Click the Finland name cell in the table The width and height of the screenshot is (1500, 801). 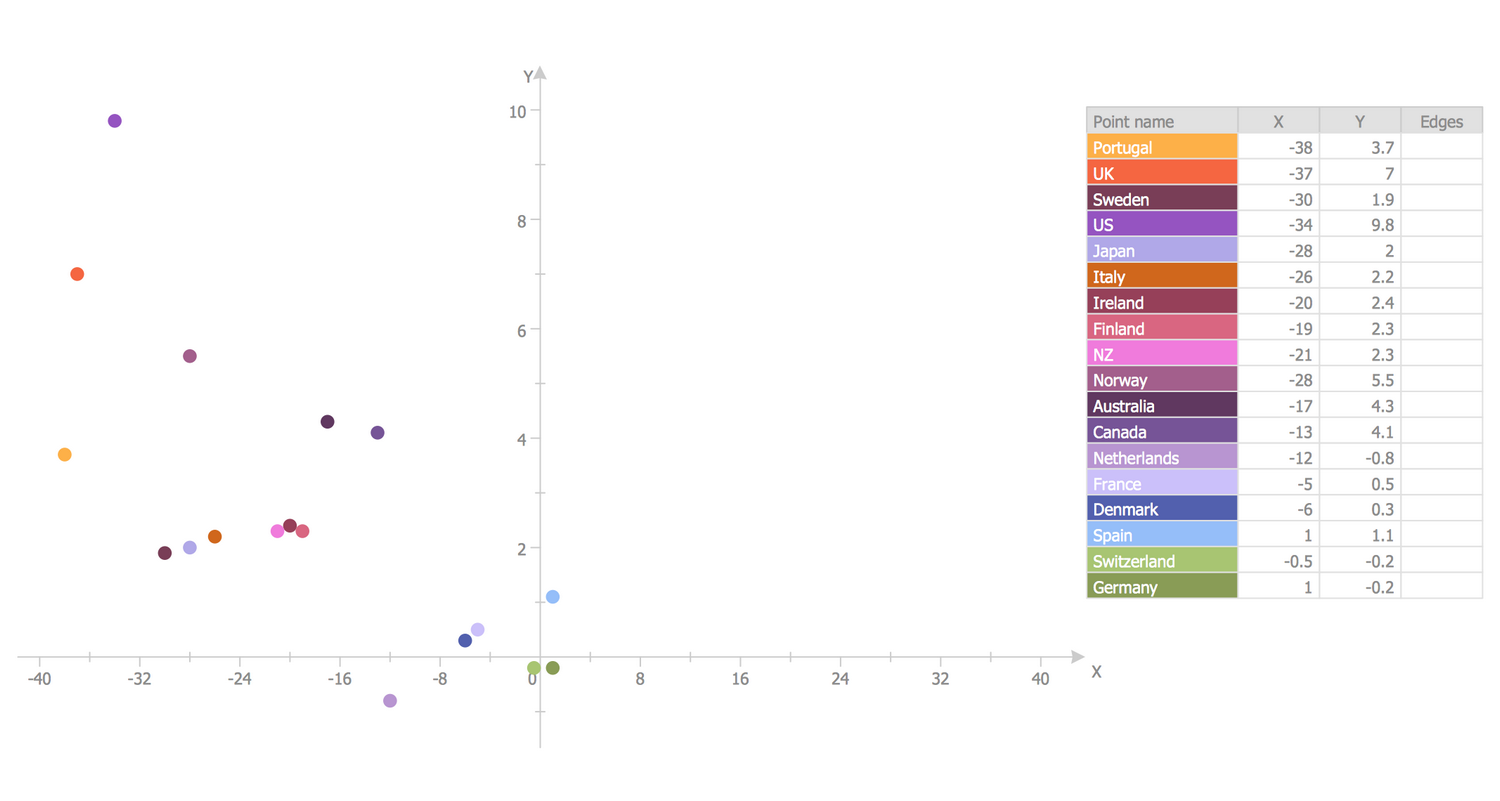tap(1162, 328)
